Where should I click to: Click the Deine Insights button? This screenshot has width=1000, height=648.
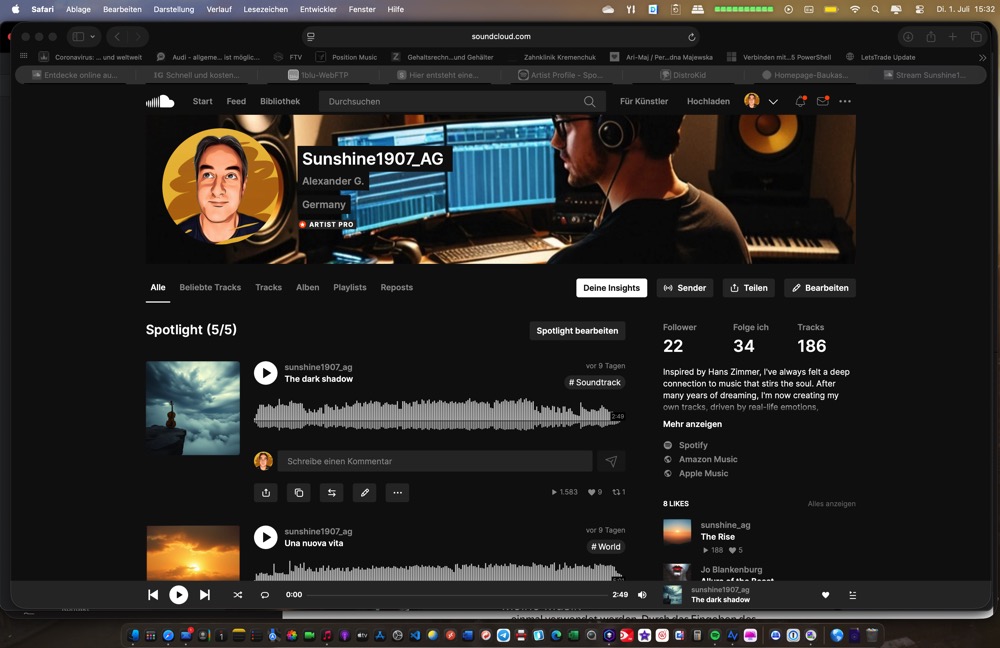click(611, 288)
